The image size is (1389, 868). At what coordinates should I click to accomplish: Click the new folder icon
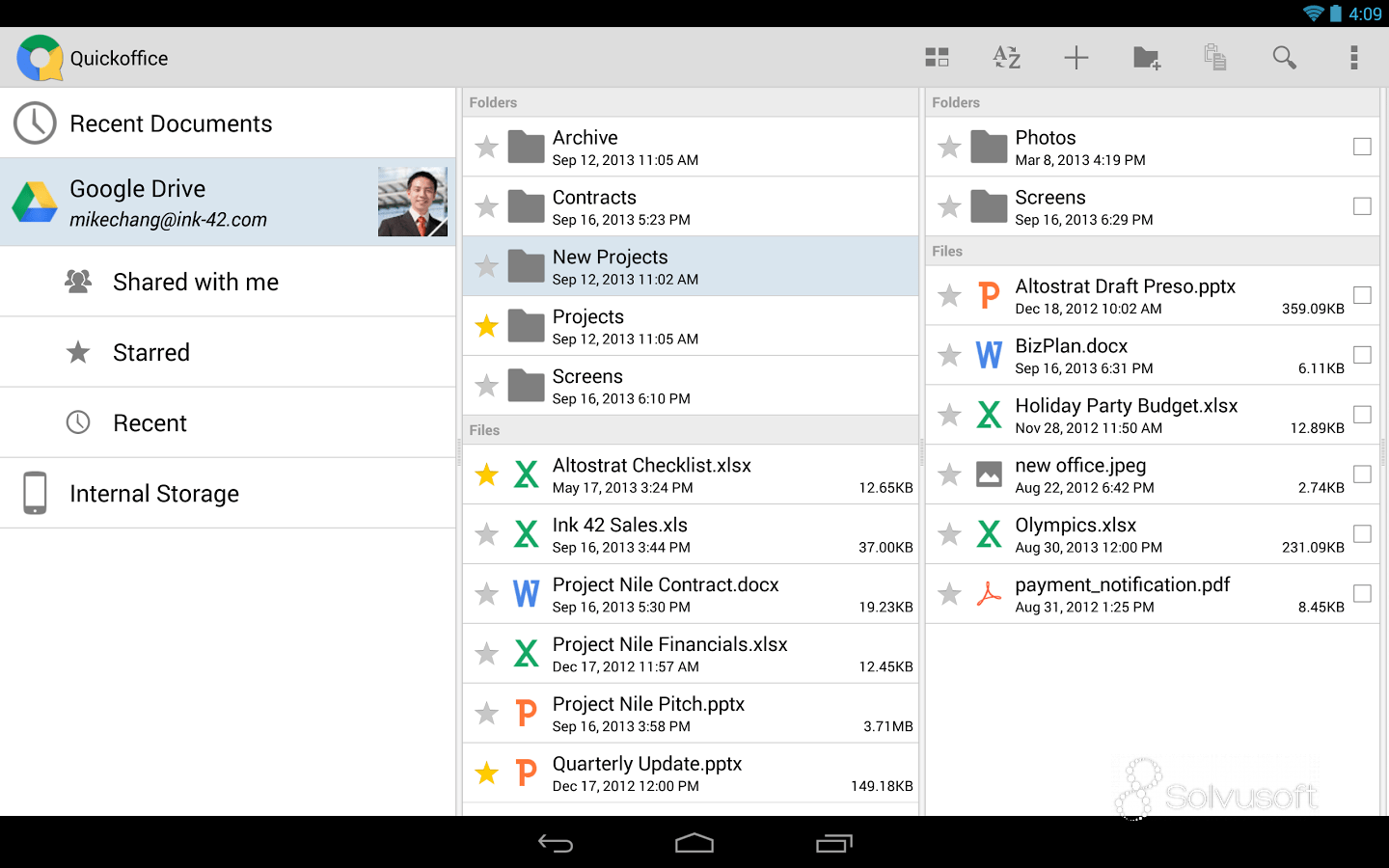click(1145, 57)
